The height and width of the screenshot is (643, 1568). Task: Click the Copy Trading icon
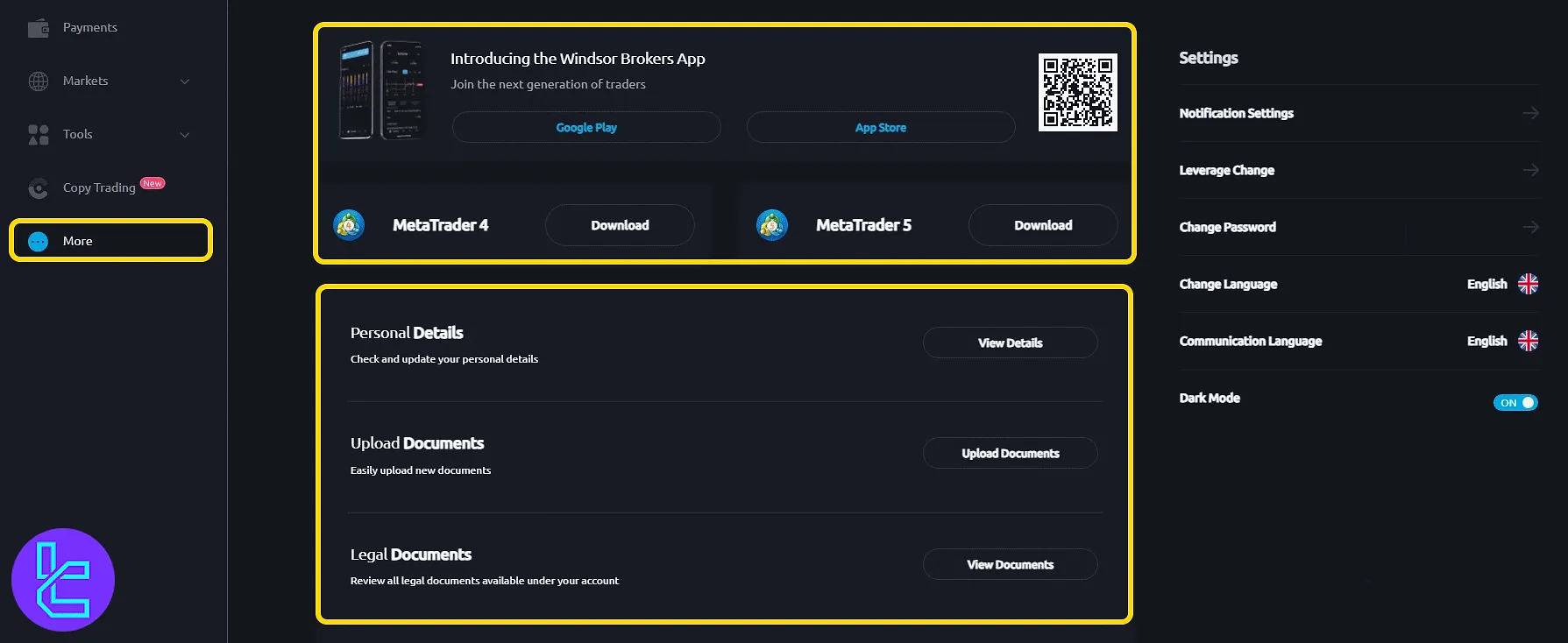point(39,188)
